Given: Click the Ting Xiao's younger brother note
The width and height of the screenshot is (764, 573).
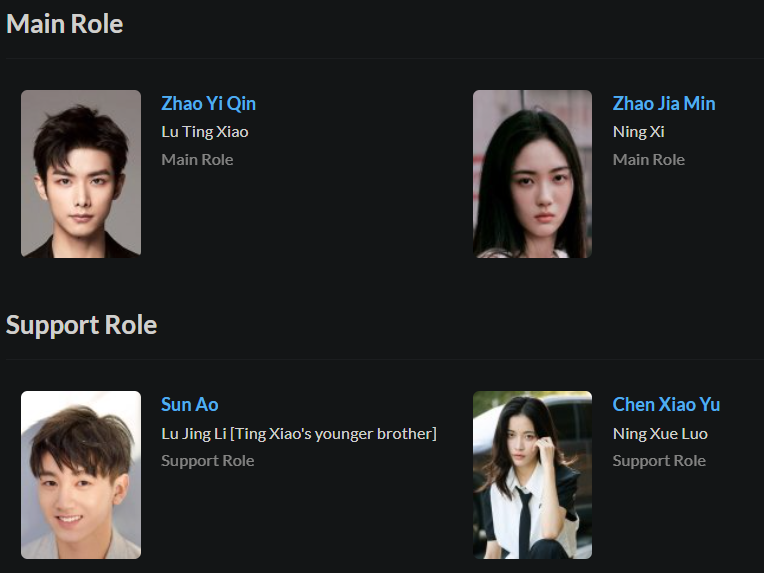Looking at the screenshot, I should pos(333,434).
